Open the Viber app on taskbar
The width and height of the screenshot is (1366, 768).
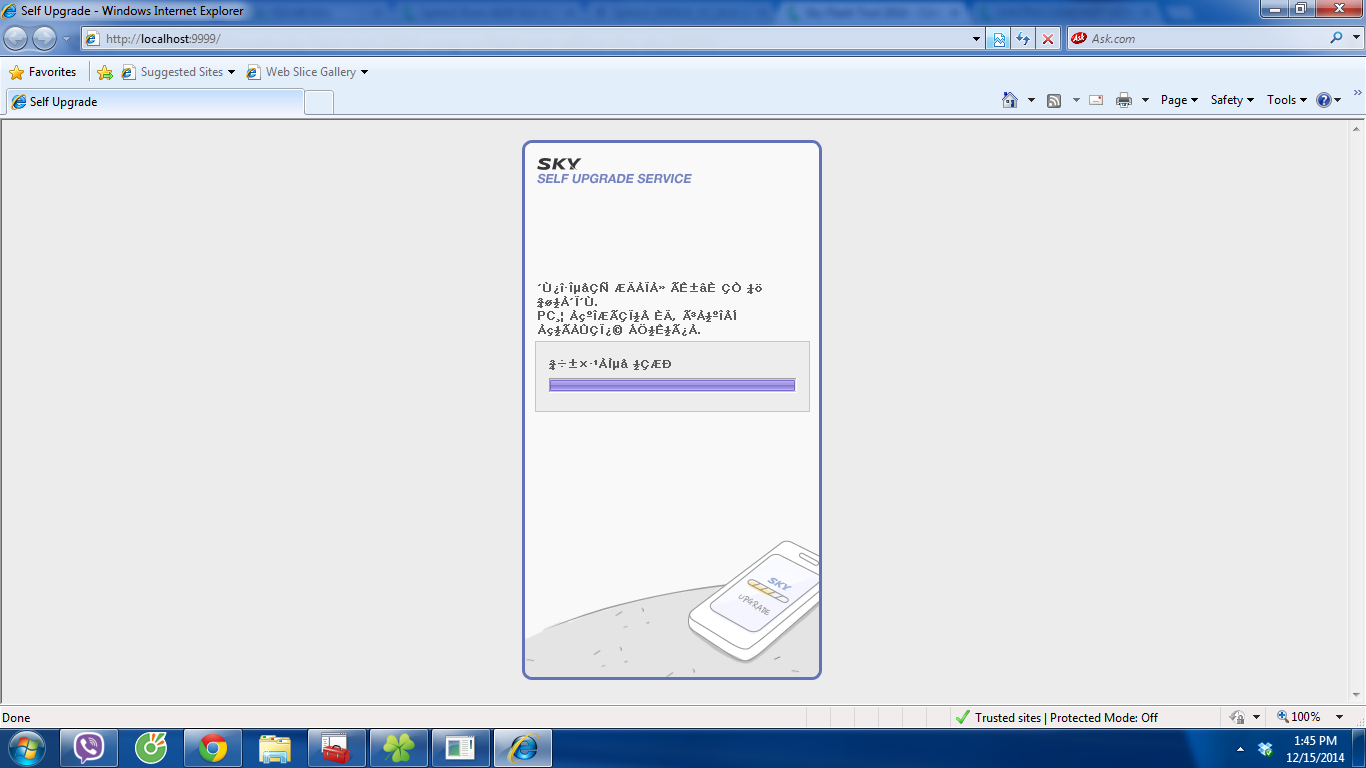(x=89, y=748)
